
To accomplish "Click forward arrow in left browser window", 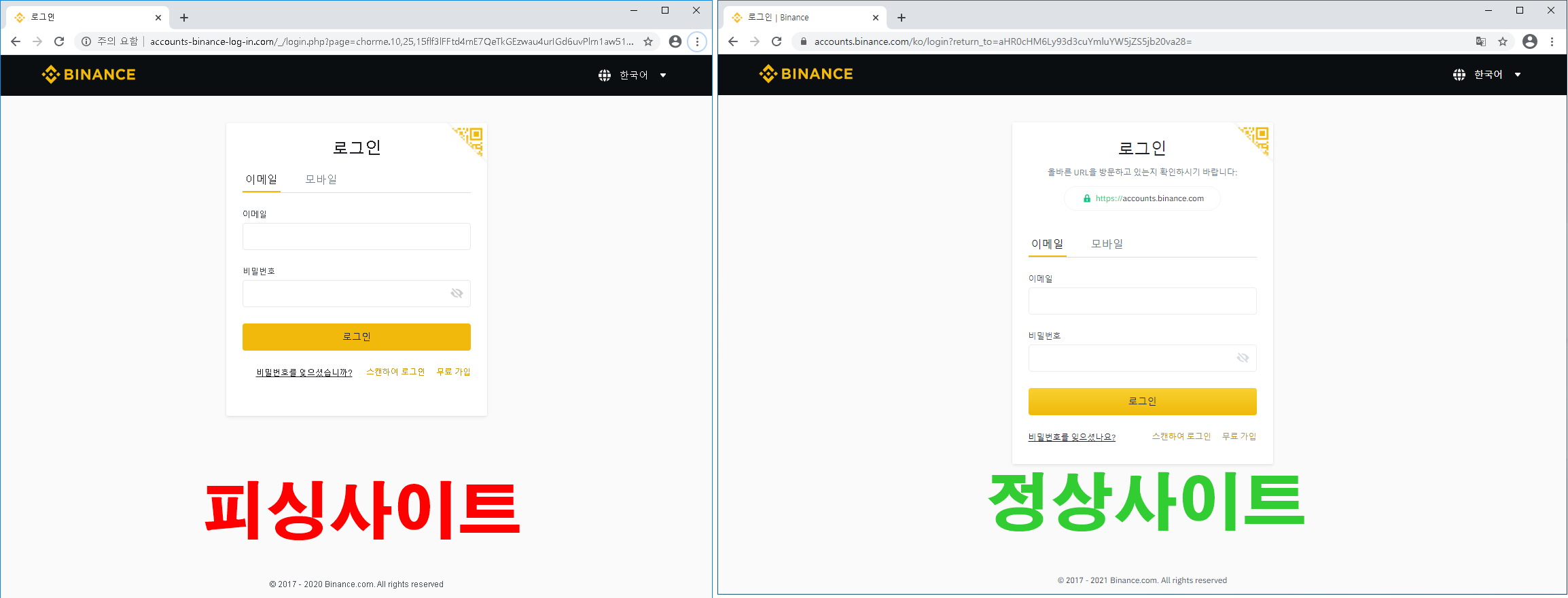I will (x=37, y=41).
